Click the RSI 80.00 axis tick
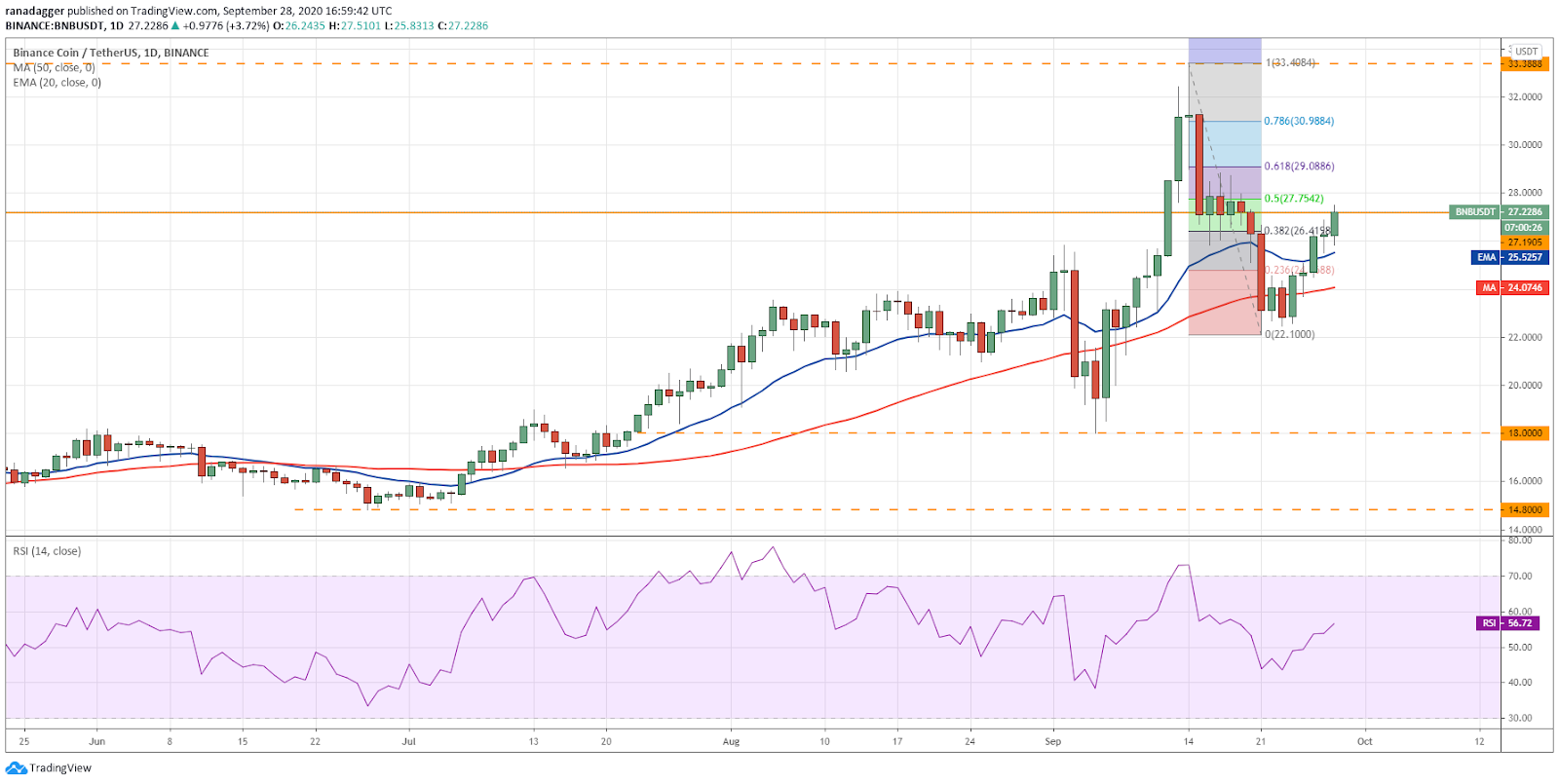This screenshot has height=784, width=1559. 1520,541
